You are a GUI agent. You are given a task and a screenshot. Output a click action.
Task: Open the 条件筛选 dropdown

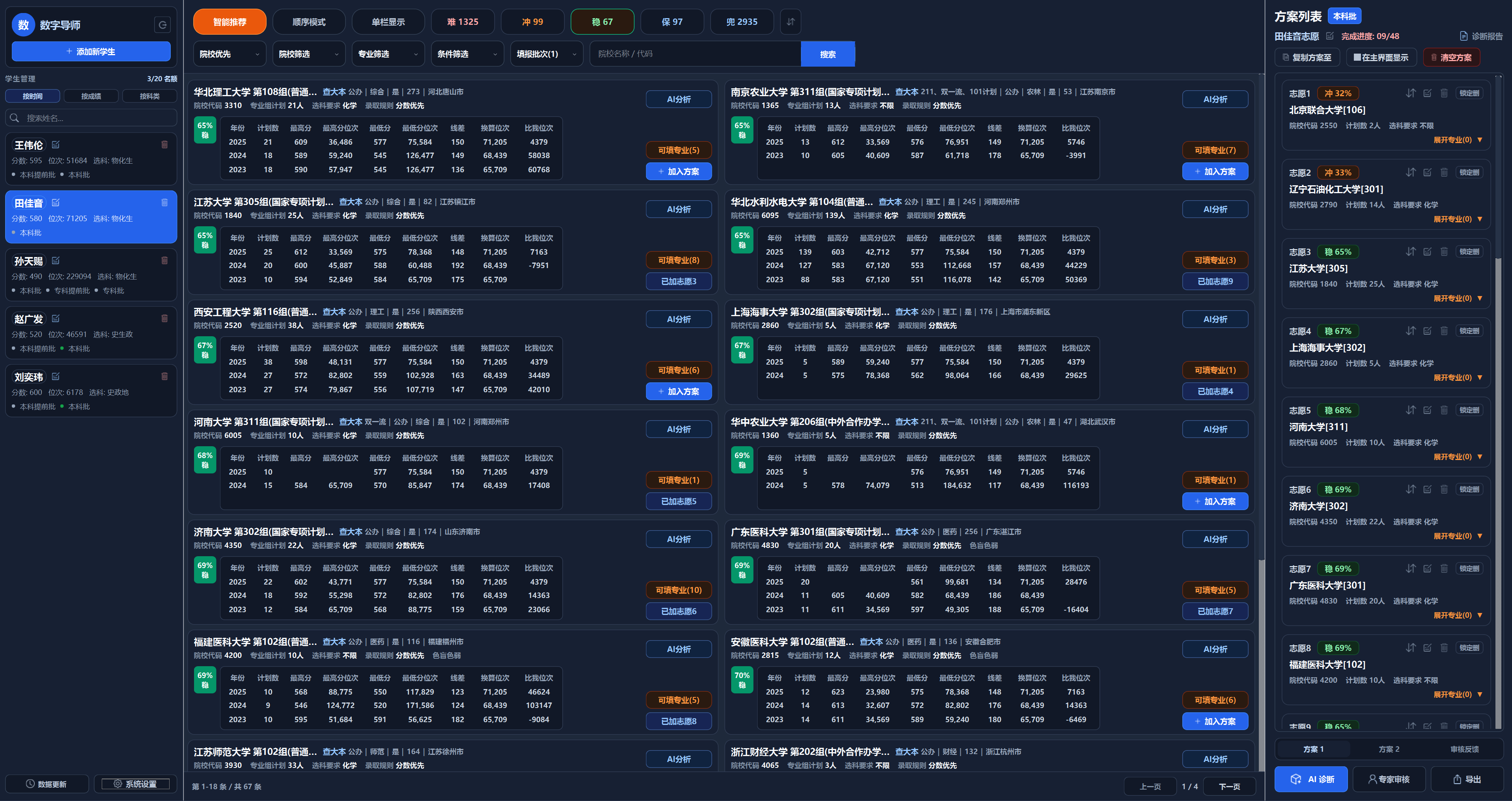467,54
